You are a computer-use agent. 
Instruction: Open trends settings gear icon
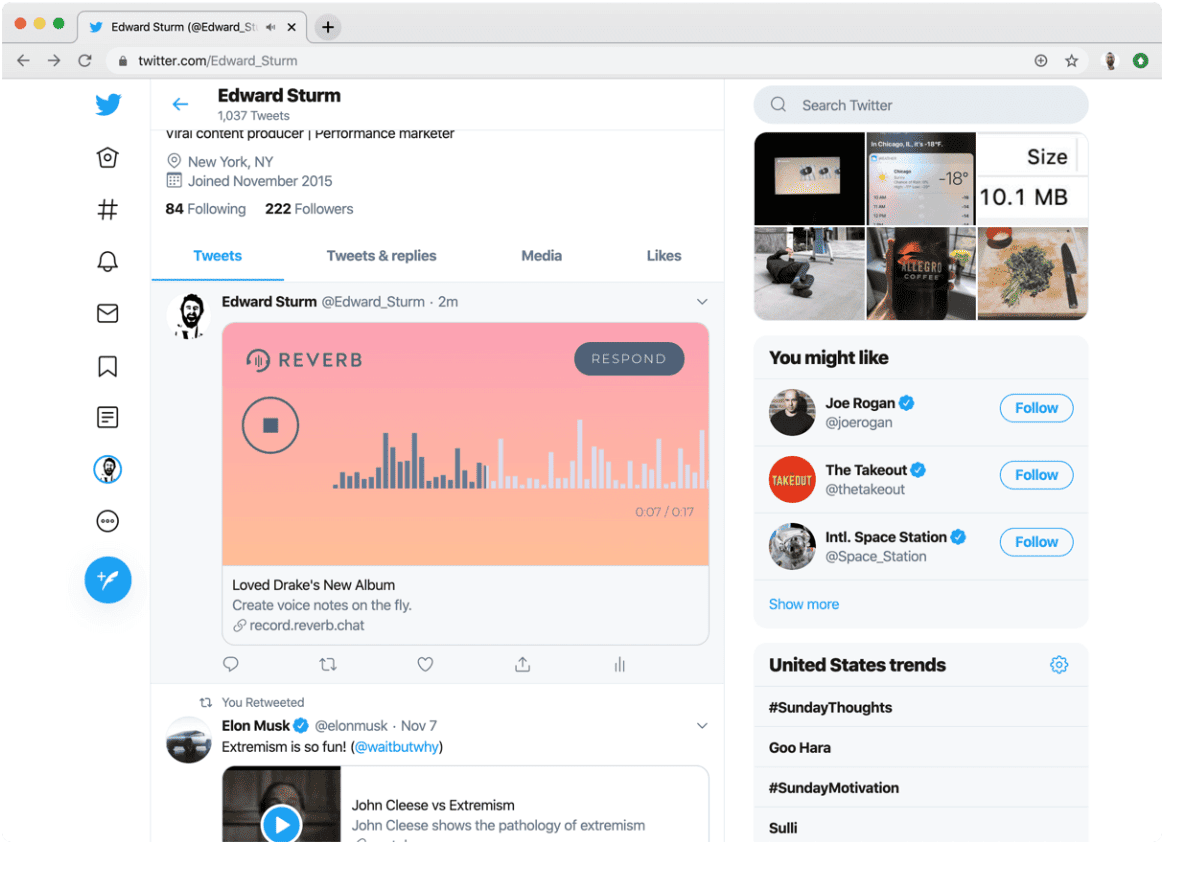point(1059,664)
